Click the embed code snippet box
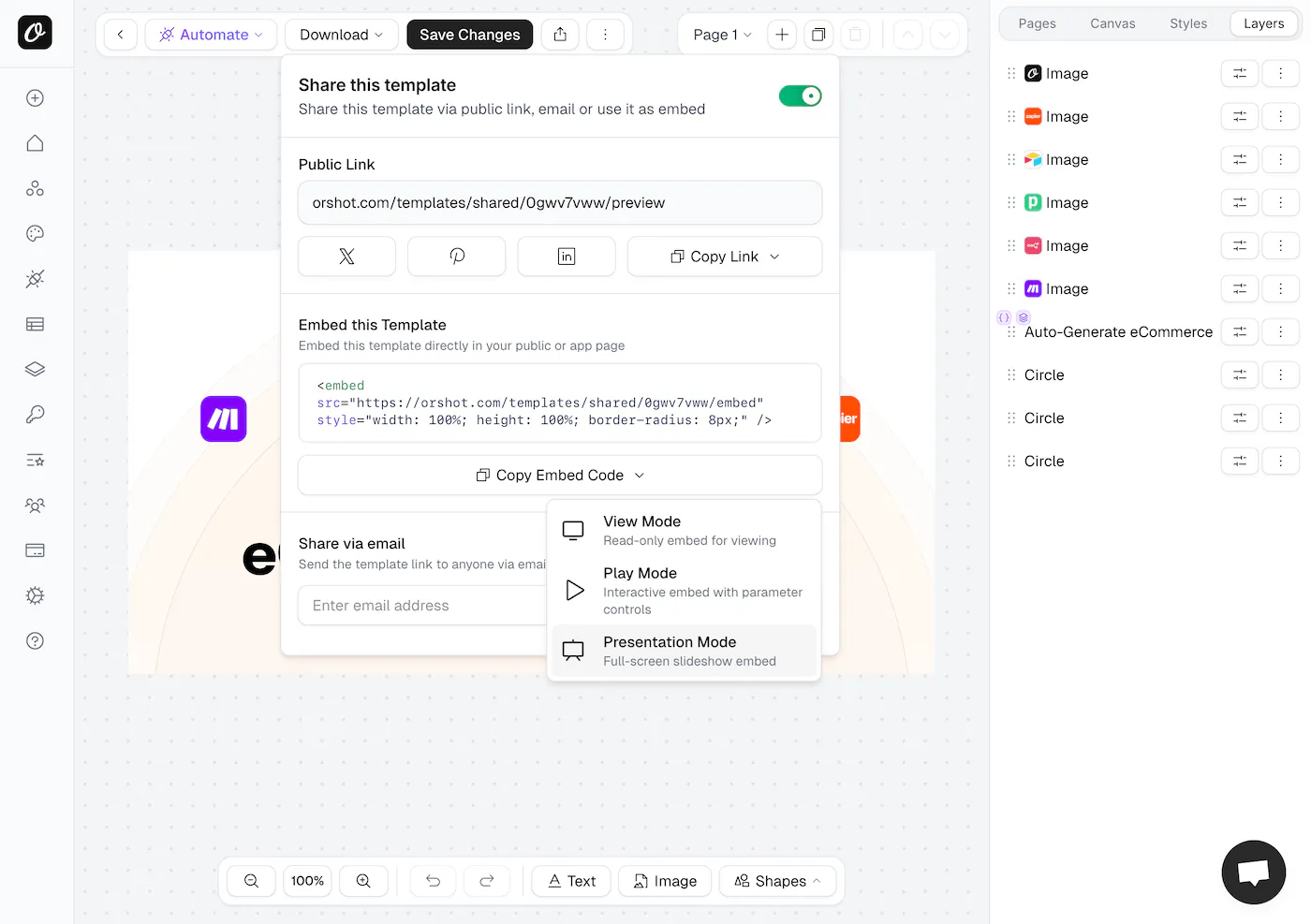 coord(560,403)
